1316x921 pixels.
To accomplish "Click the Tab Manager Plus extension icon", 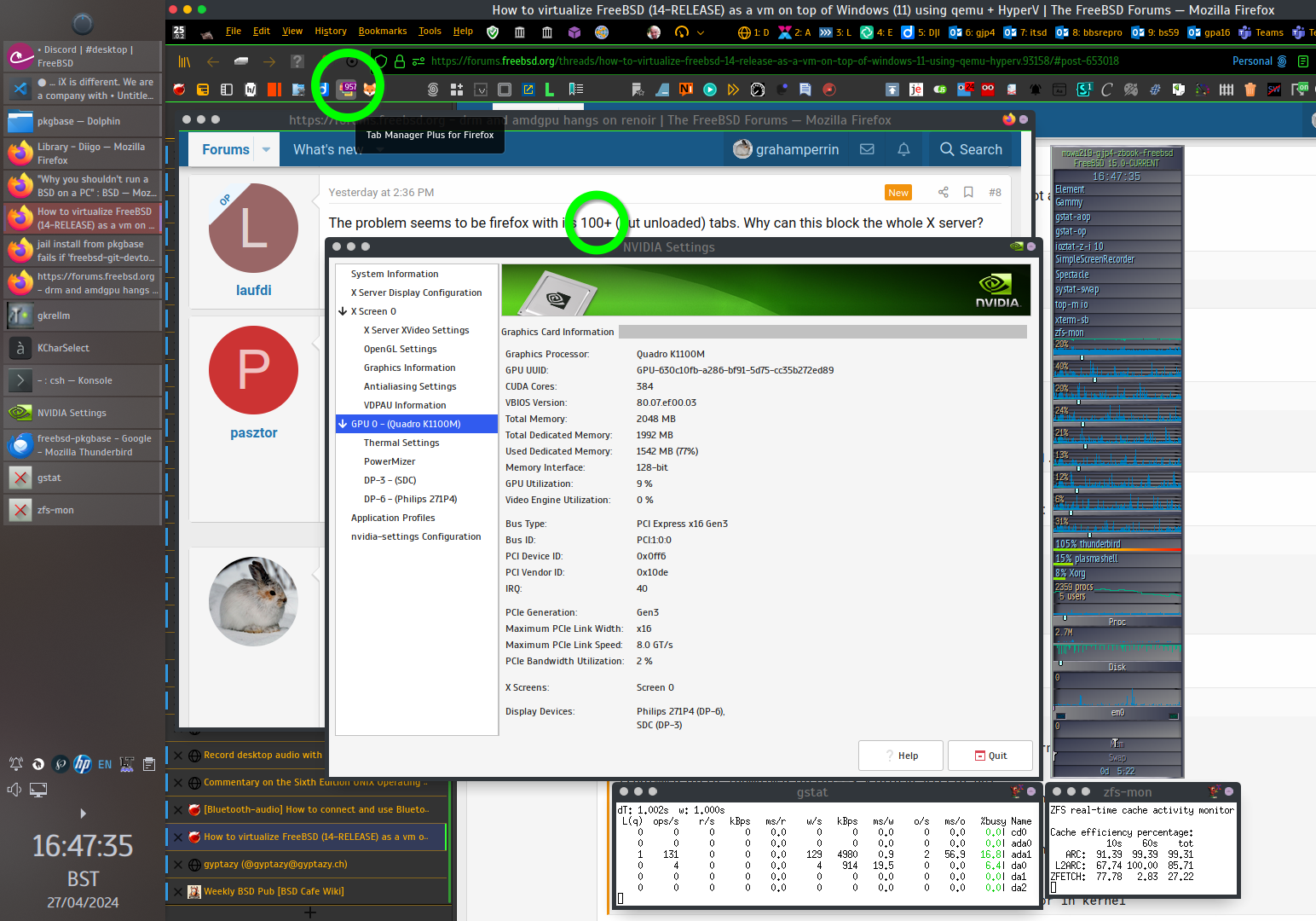I will pyautogui.click(x=347, y=90).
